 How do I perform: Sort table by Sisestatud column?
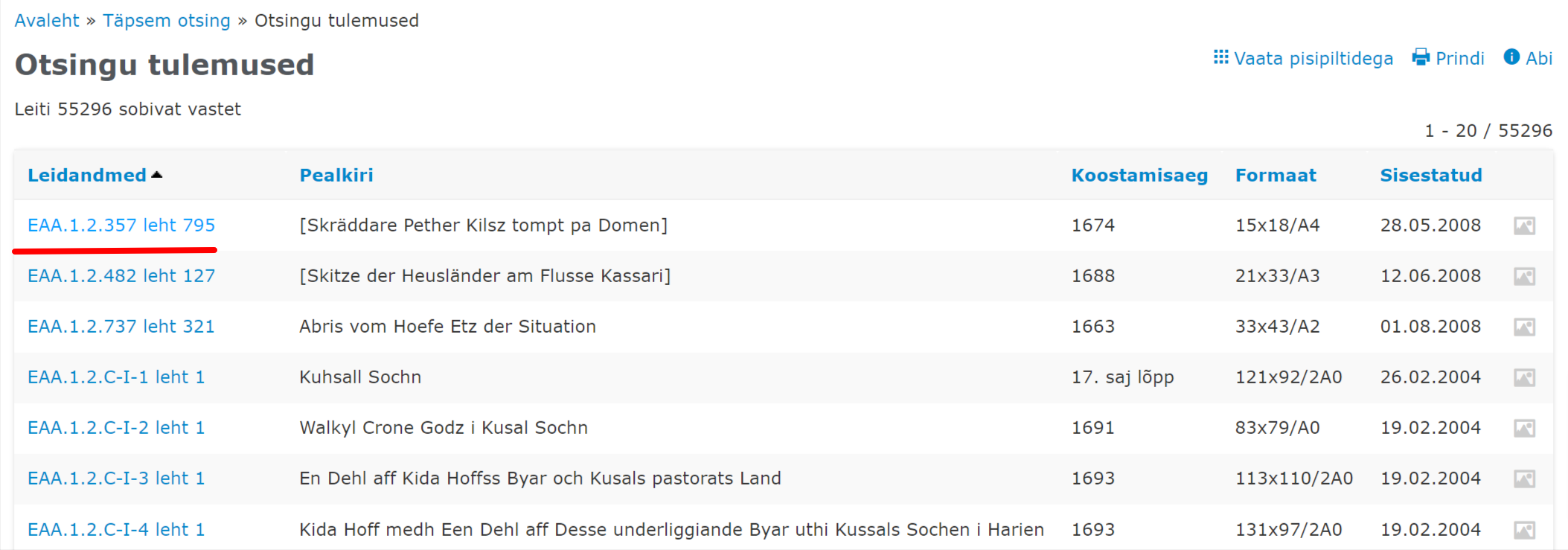tap(1431, 175)
